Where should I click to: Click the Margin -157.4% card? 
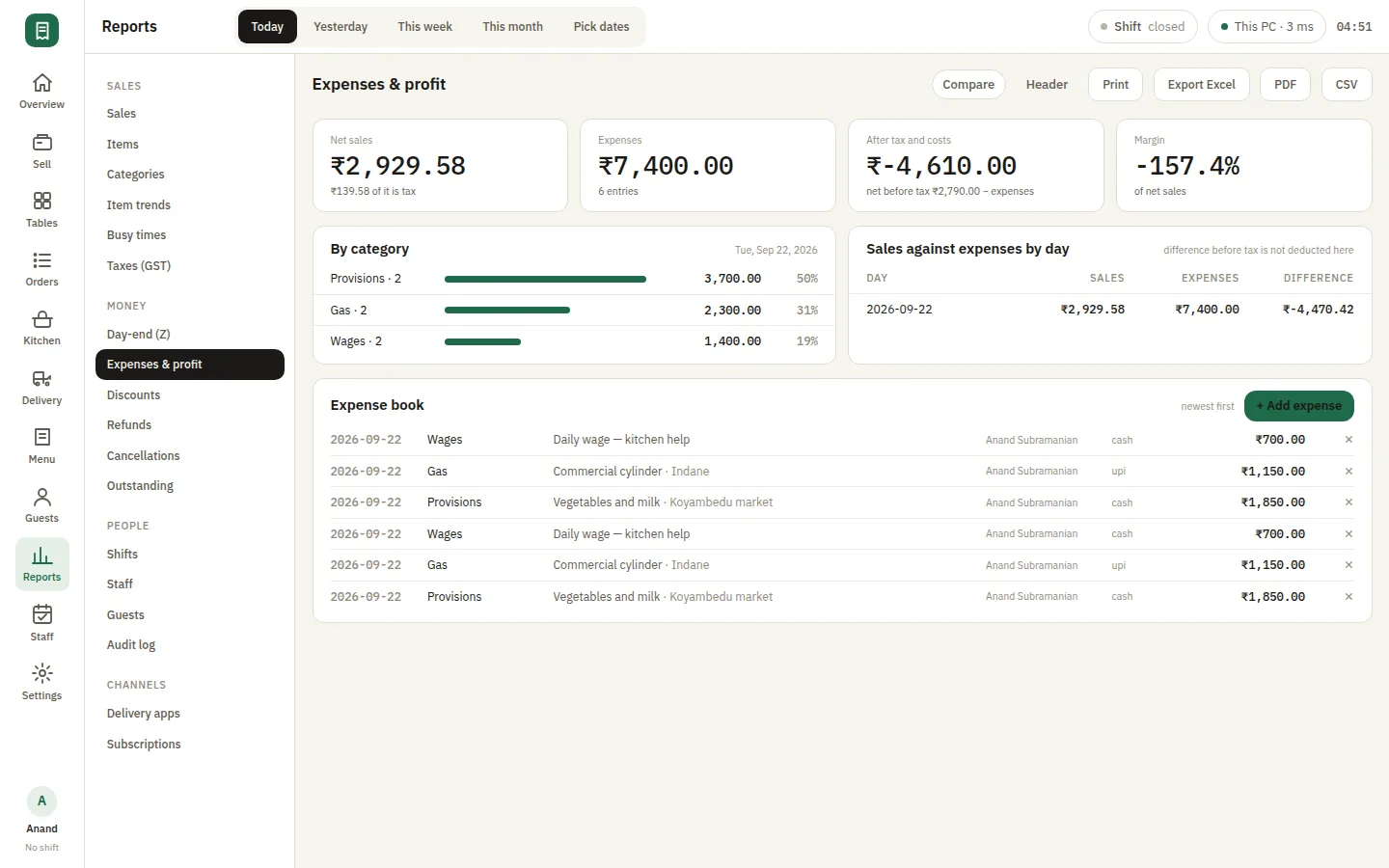[x=1243, y=166]
